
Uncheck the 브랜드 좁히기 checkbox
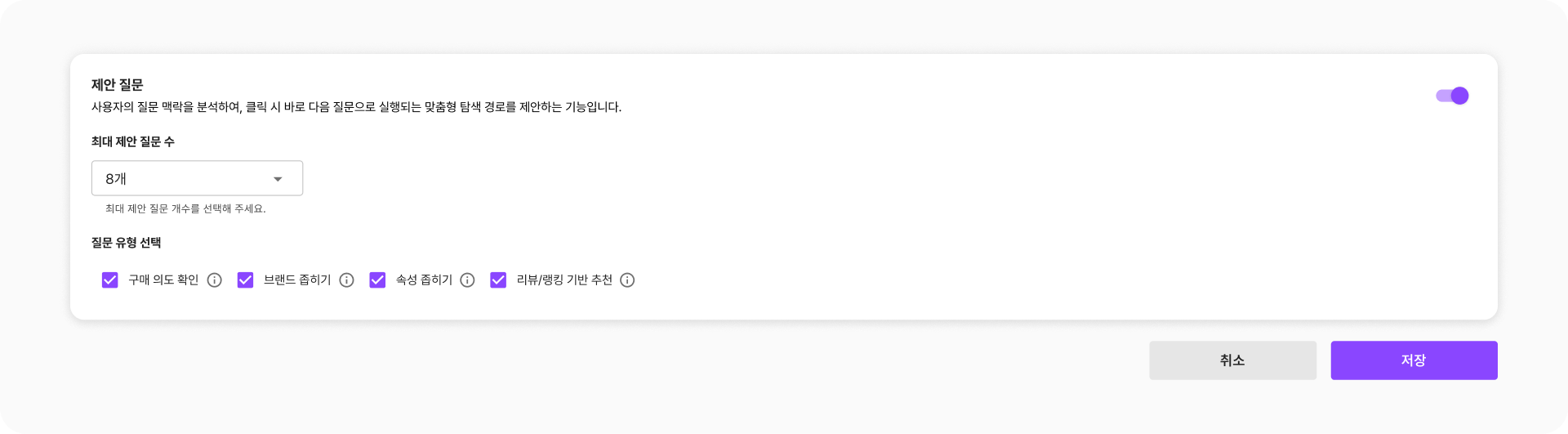245,280
